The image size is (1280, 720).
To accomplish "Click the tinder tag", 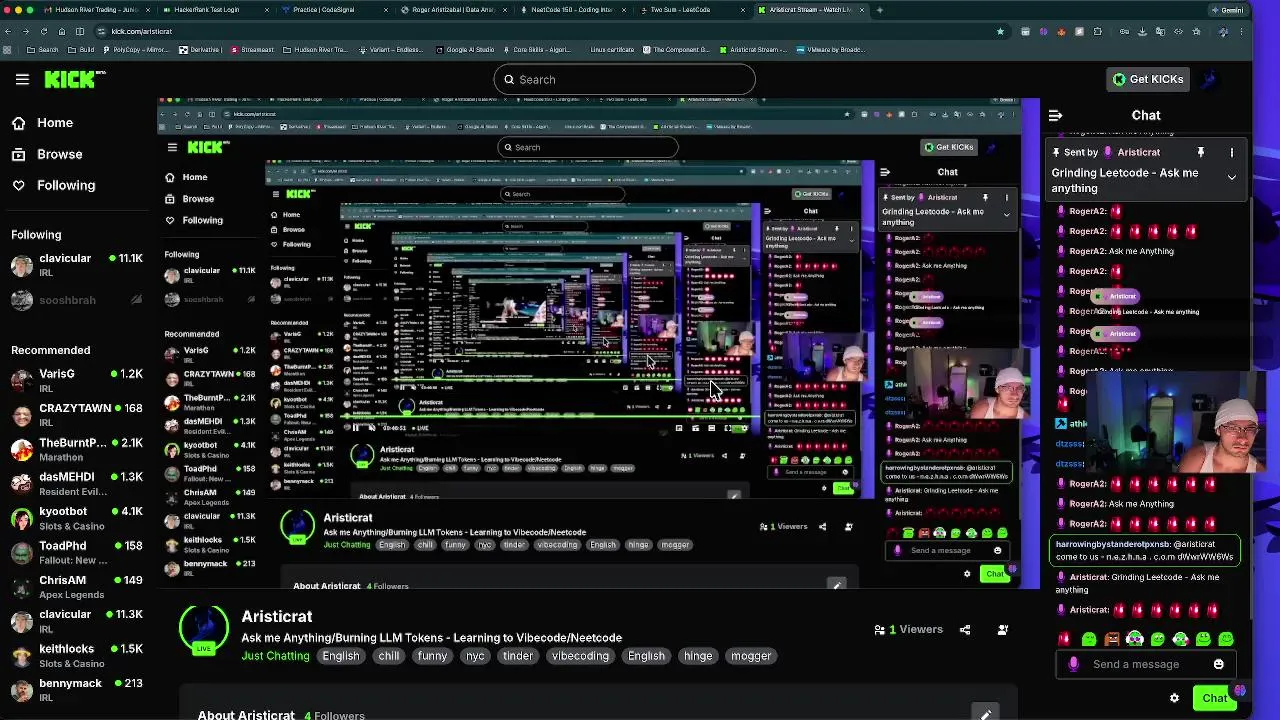I will pyautogui.click(x=518, y=656).
